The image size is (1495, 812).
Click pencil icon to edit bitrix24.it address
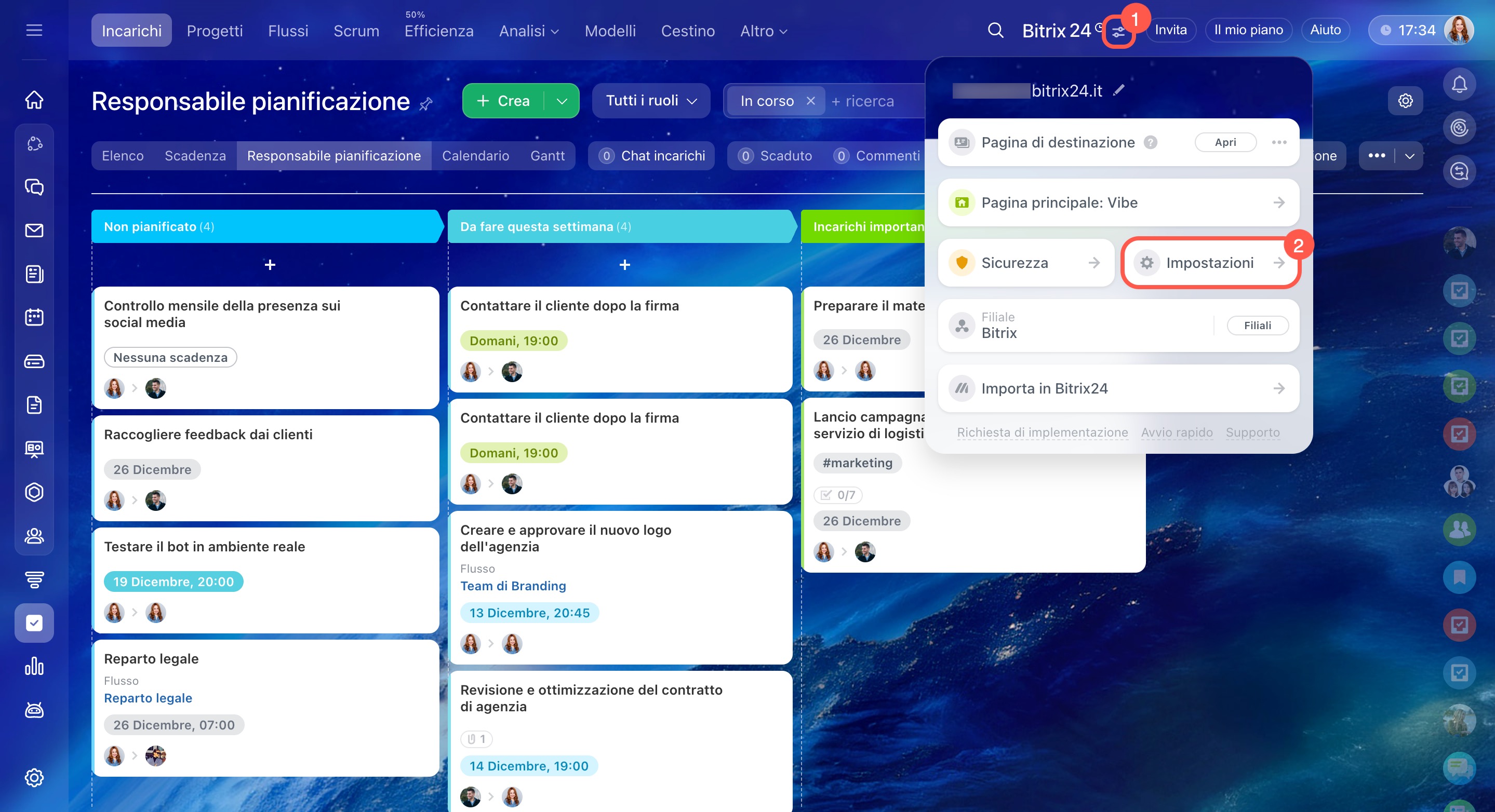coord(1119,90)
